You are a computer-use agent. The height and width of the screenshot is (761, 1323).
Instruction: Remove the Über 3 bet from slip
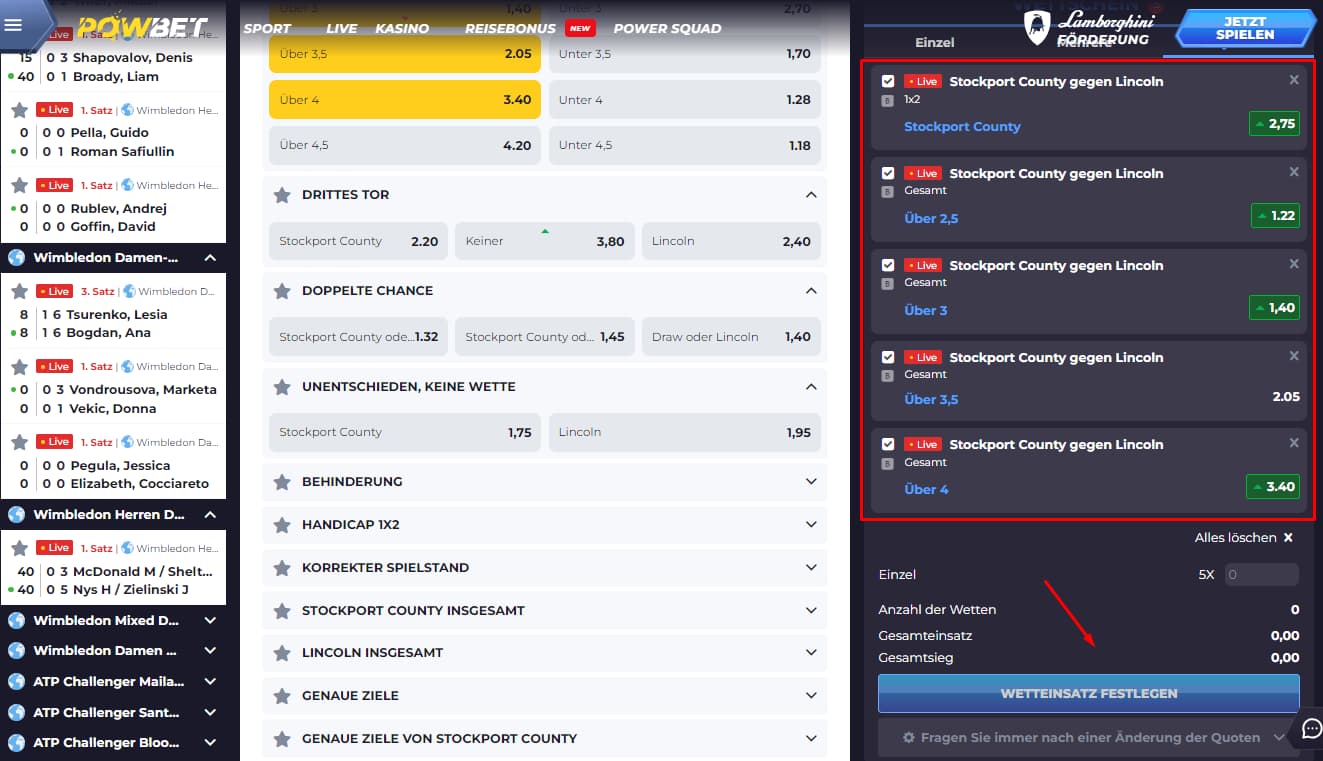1294,264
